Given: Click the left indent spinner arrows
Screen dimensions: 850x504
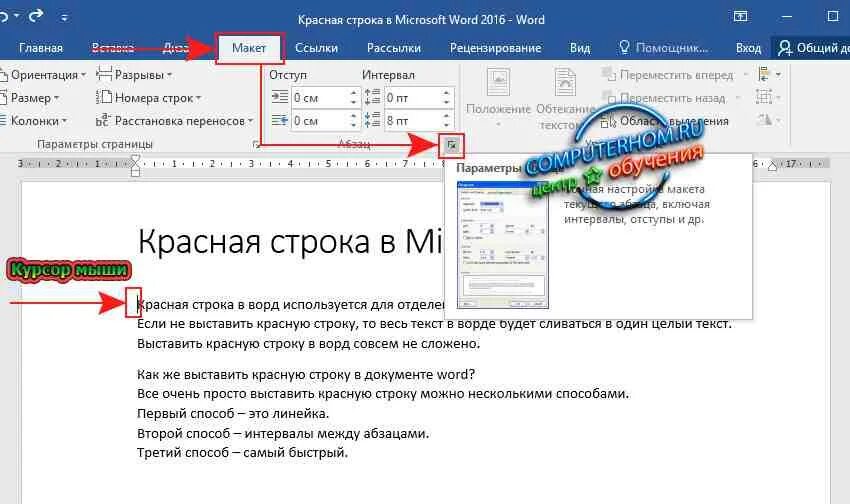Looking at the screenshot, I should 353,98.
